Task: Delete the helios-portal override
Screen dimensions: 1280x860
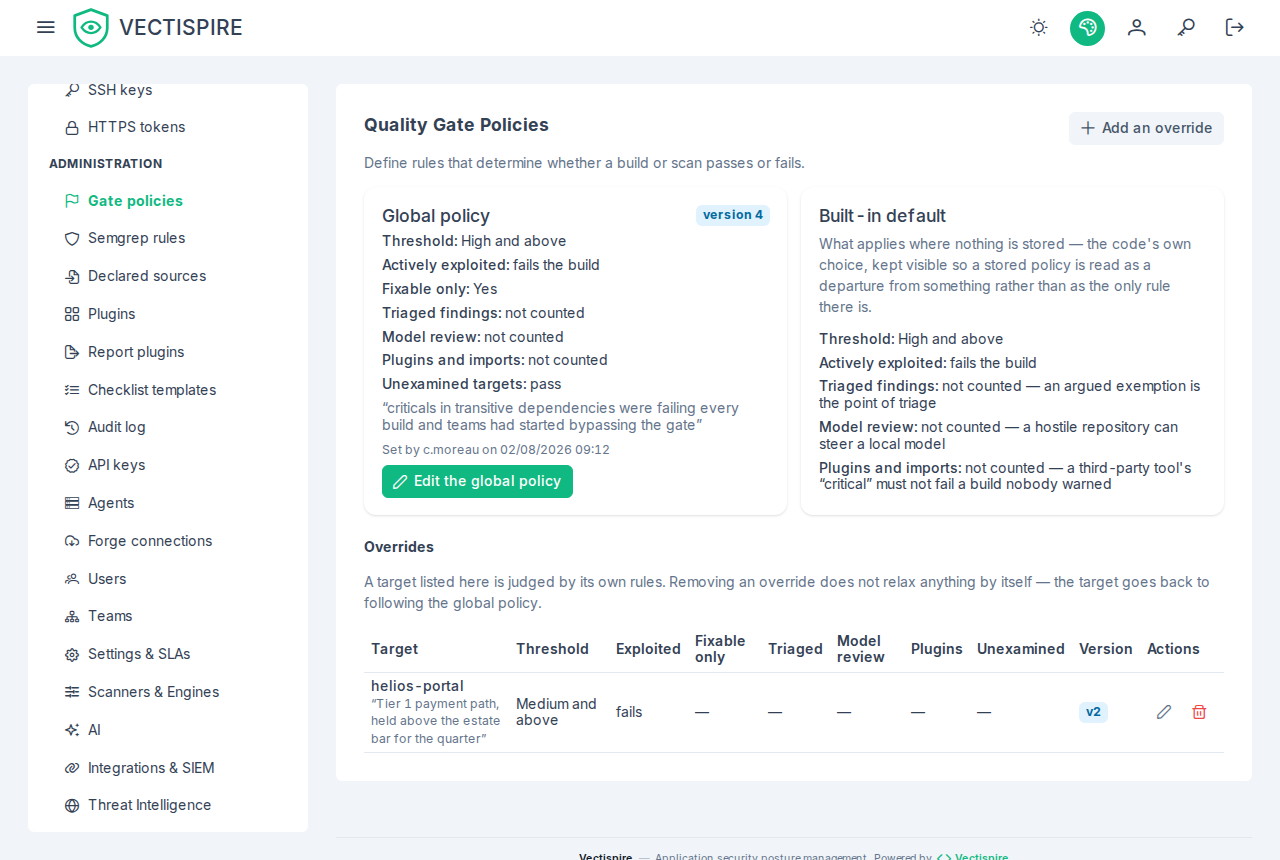Action: pyautogui.click(x=1199, y=712)
